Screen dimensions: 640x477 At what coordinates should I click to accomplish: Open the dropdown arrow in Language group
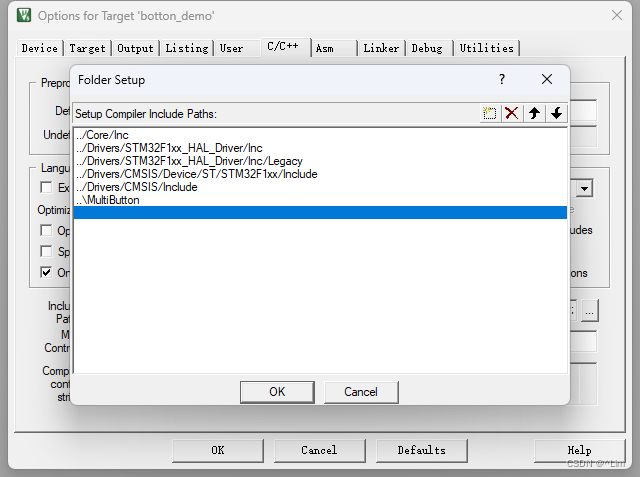(x=584, y=189)
